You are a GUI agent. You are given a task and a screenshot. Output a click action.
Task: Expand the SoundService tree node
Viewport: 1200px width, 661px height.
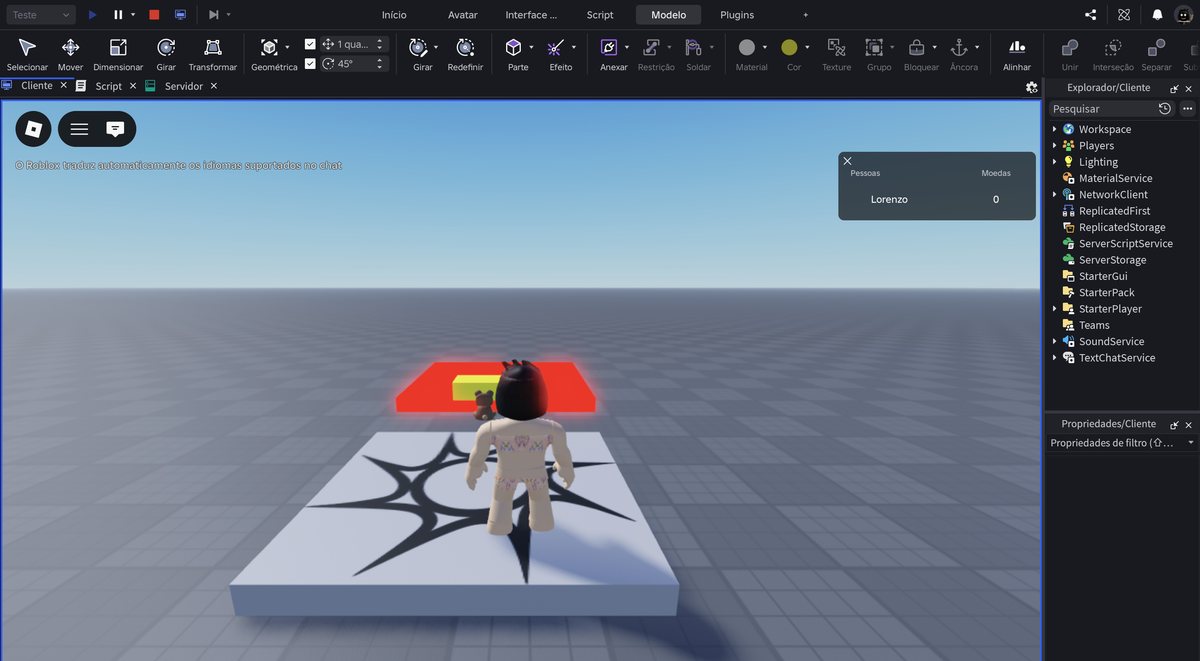1054,341
